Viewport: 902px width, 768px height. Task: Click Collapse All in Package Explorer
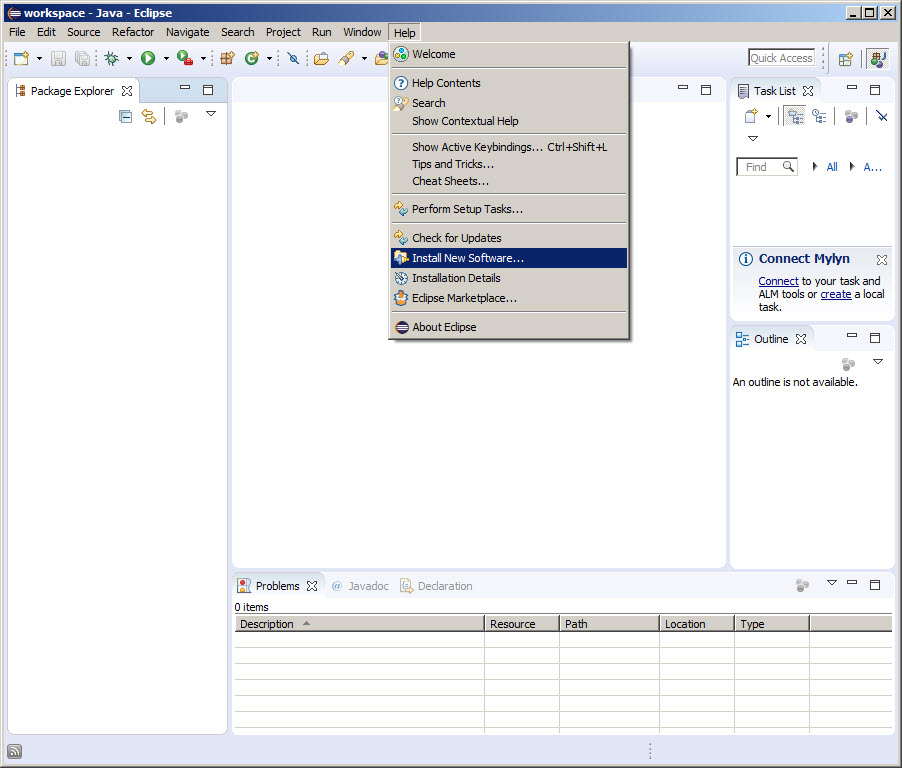click(126, 117)
